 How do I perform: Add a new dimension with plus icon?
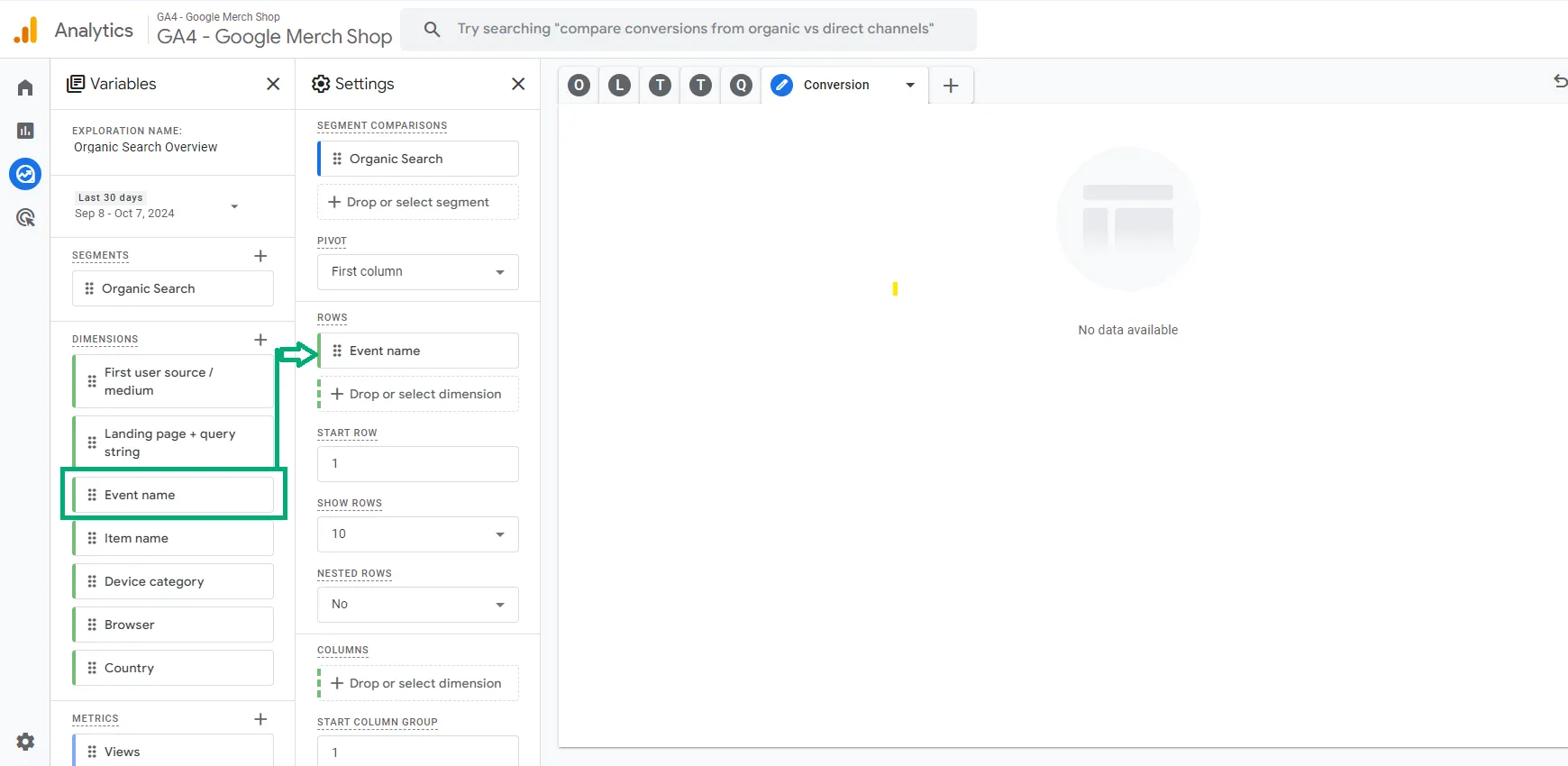[x=260, y=340]
